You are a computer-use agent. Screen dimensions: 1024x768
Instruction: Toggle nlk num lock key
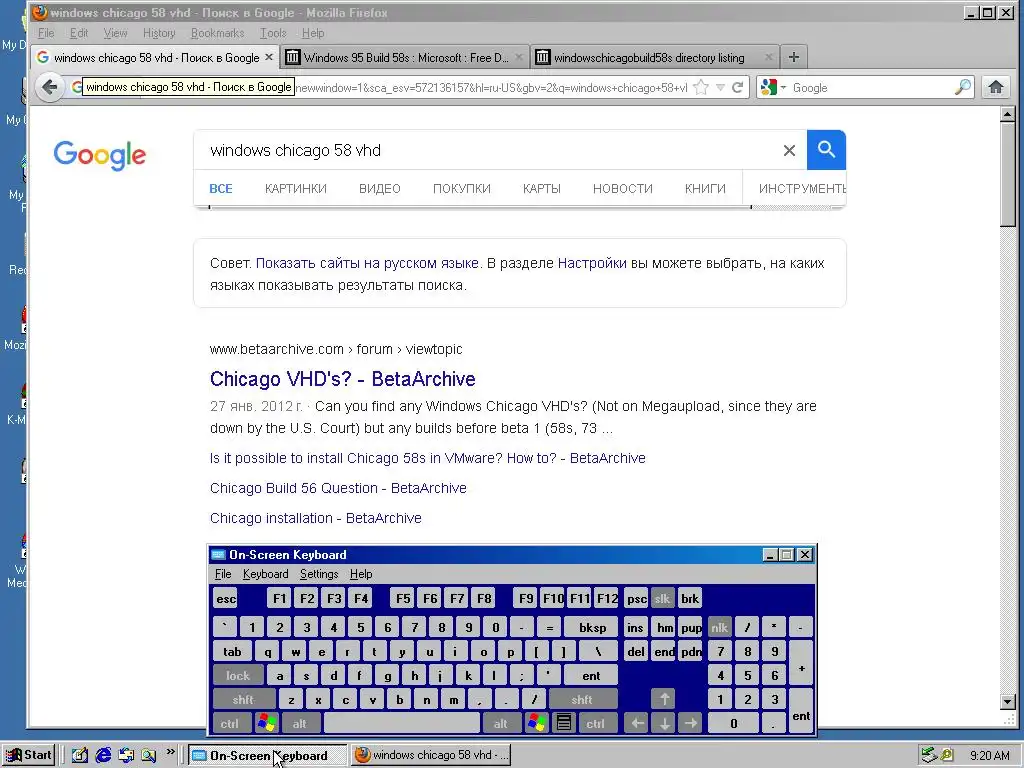pyautogui.click(x=719, y=628)
